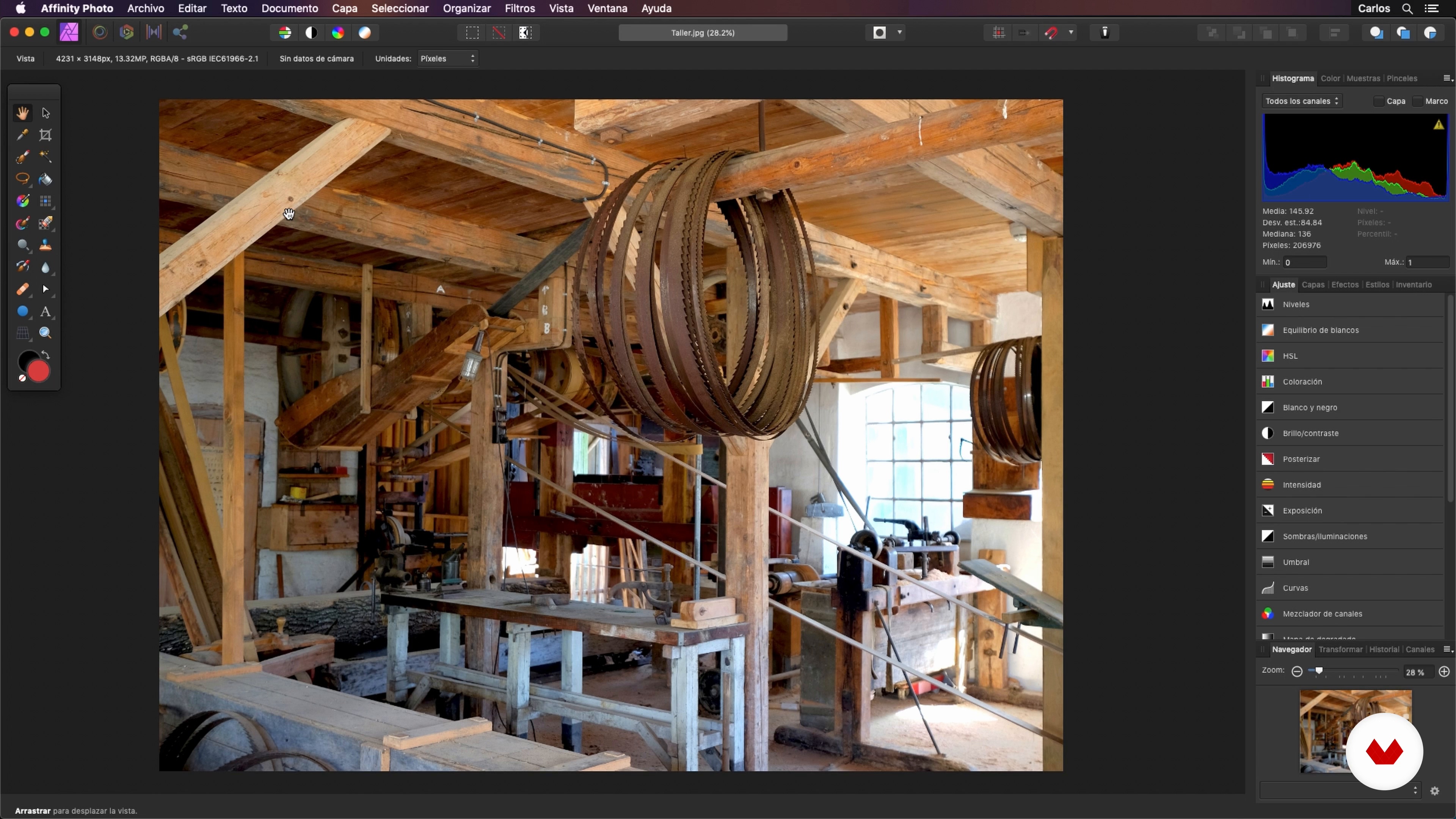Click the black secondary color swatch

click(26, 359)
